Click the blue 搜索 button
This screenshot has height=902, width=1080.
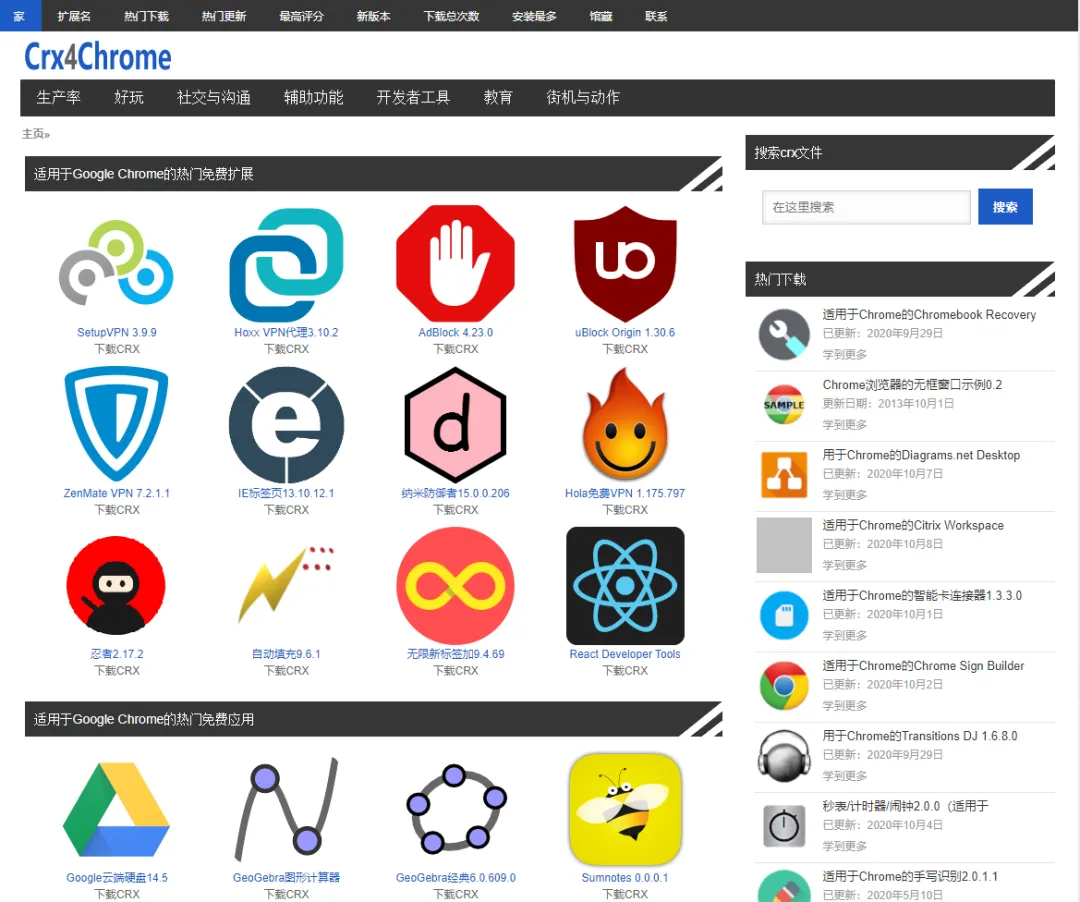tap(1005, 207)
